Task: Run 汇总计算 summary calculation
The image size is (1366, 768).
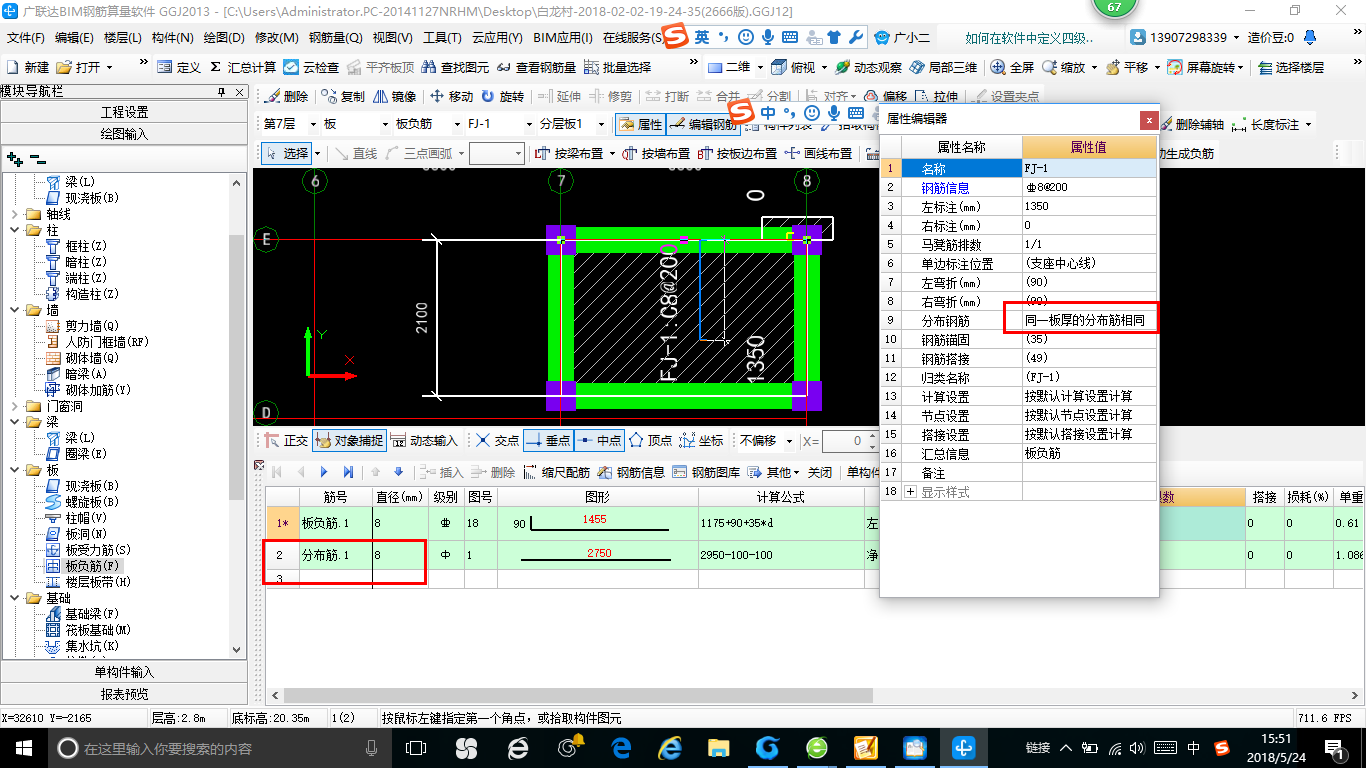Action: [242, 67]
